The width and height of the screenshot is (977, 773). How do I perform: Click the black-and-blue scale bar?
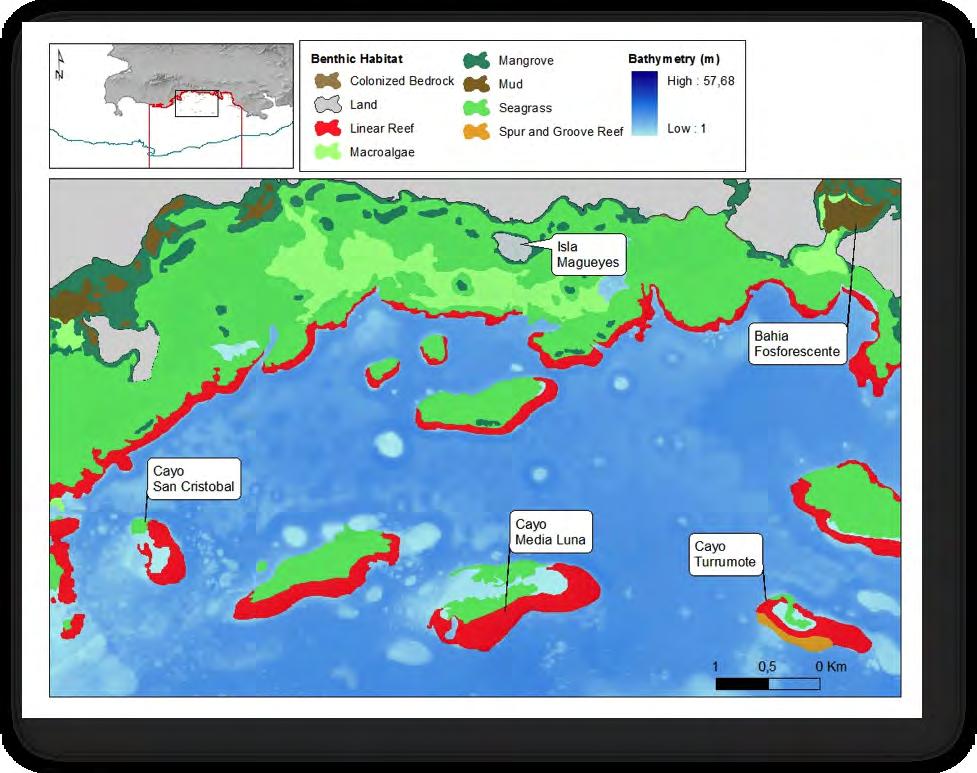coord(768,684)
